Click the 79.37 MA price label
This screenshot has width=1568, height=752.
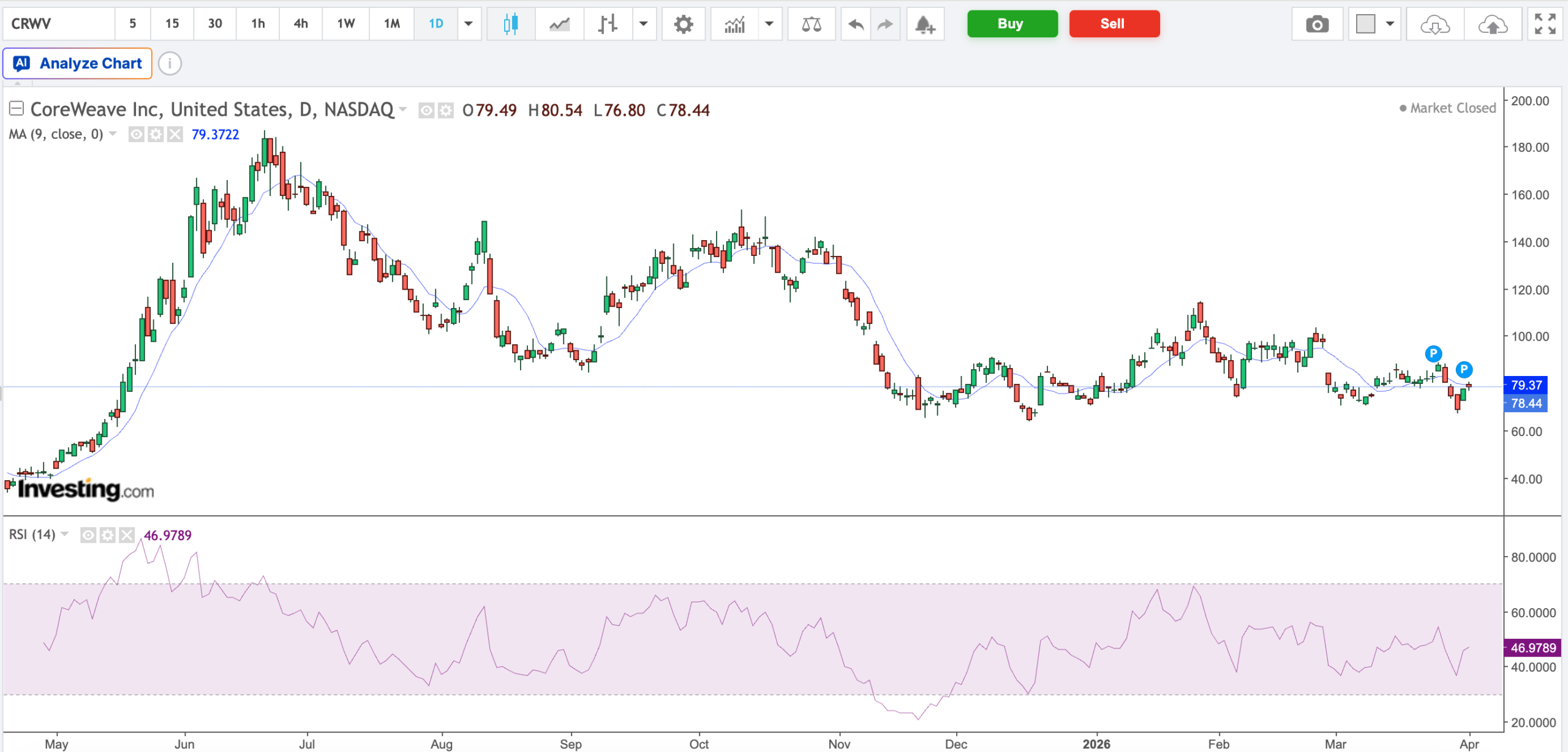1526,385
